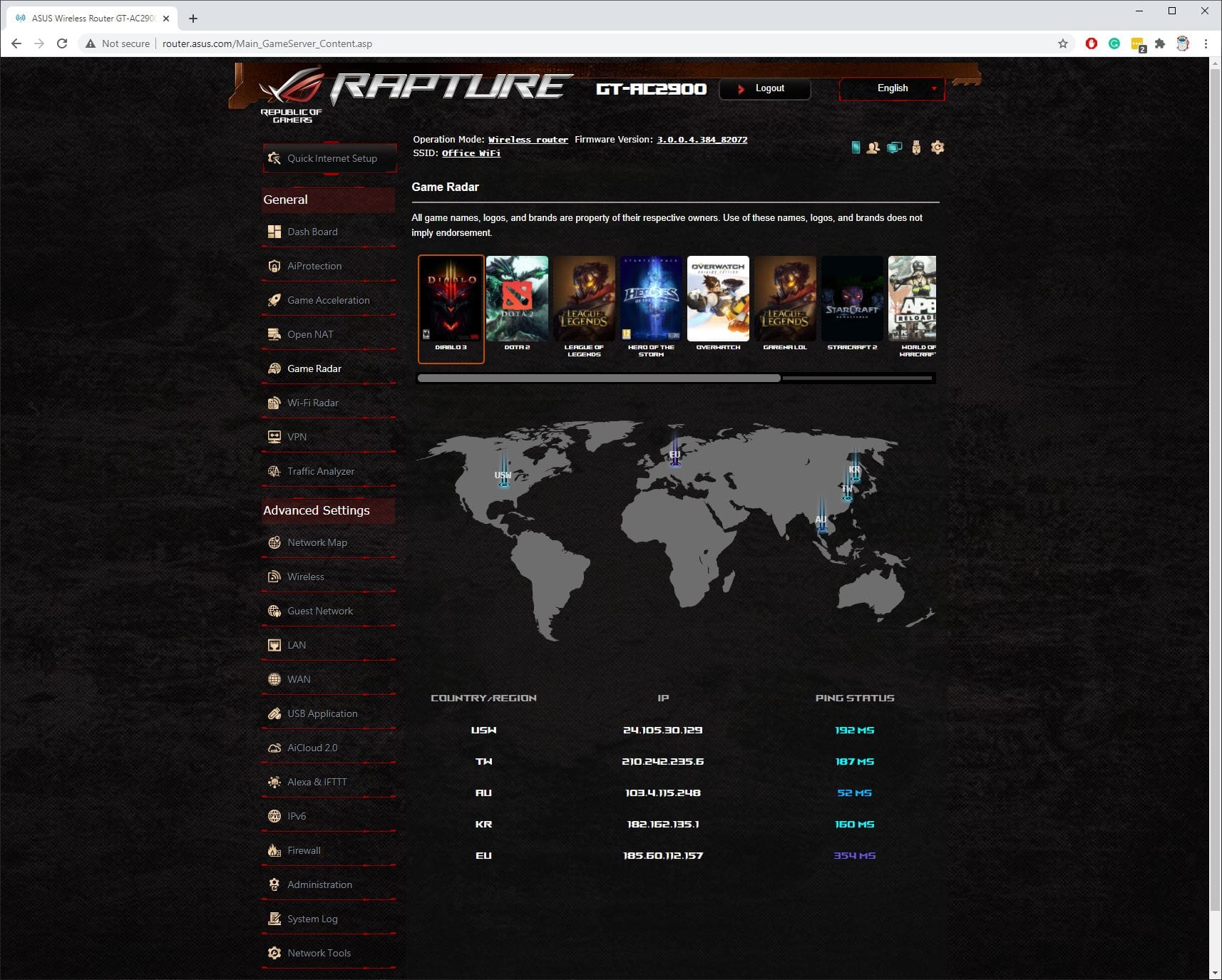The height and width of the screenshot is (980, 1222).
Task: Click the Game Radar icon in sidebar
Action: 274,368
